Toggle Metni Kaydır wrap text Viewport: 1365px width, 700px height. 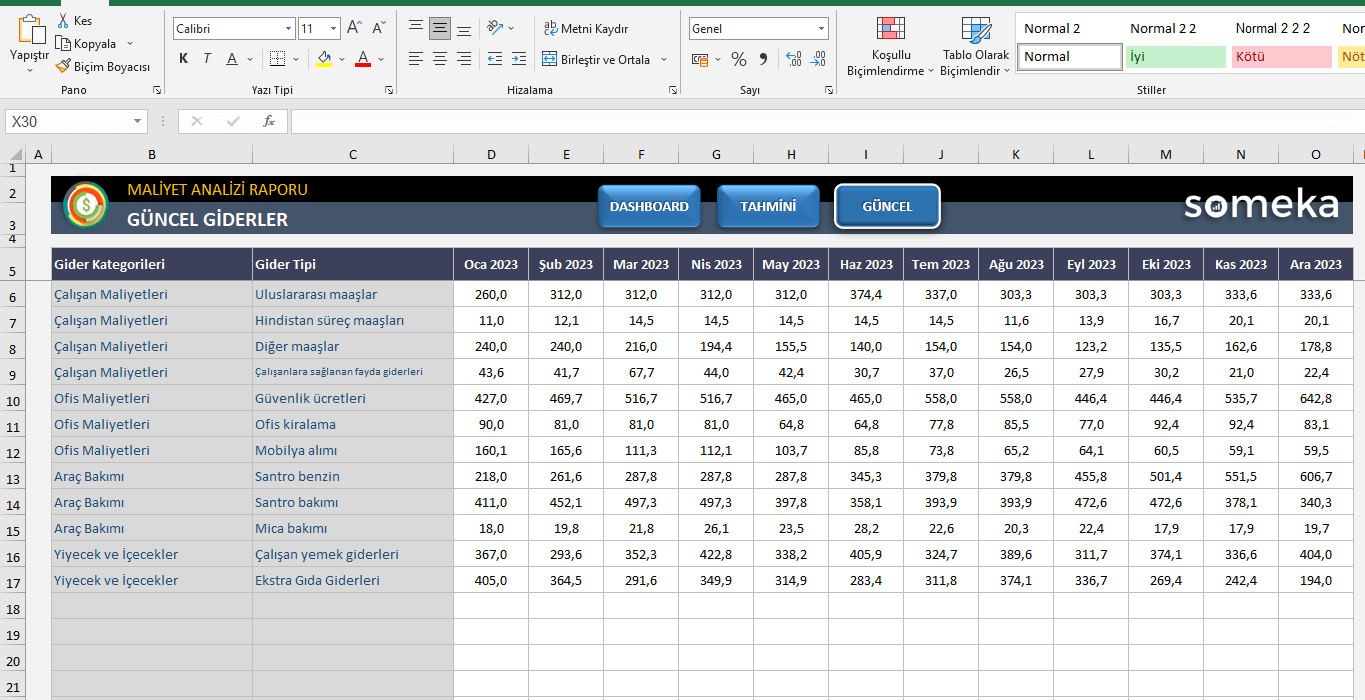[586, 29]
